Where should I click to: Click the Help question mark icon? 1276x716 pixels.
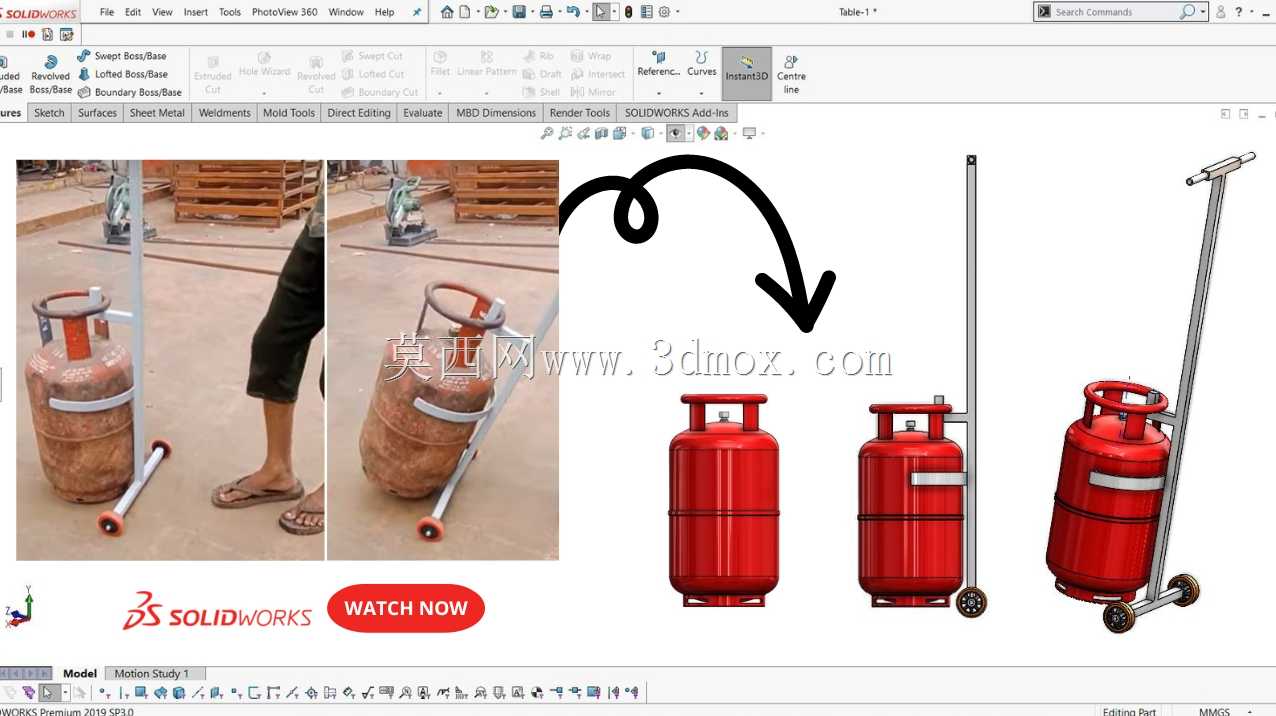(x=1239, y=12)
